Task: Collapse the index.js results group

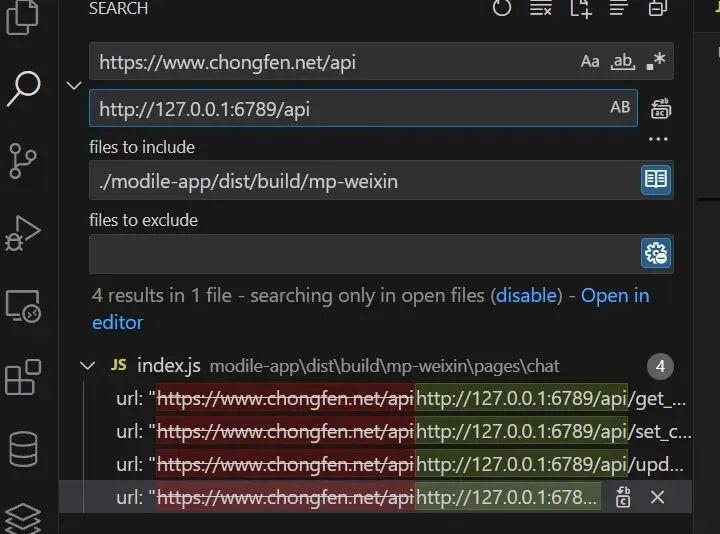Action: click(87, 365)
